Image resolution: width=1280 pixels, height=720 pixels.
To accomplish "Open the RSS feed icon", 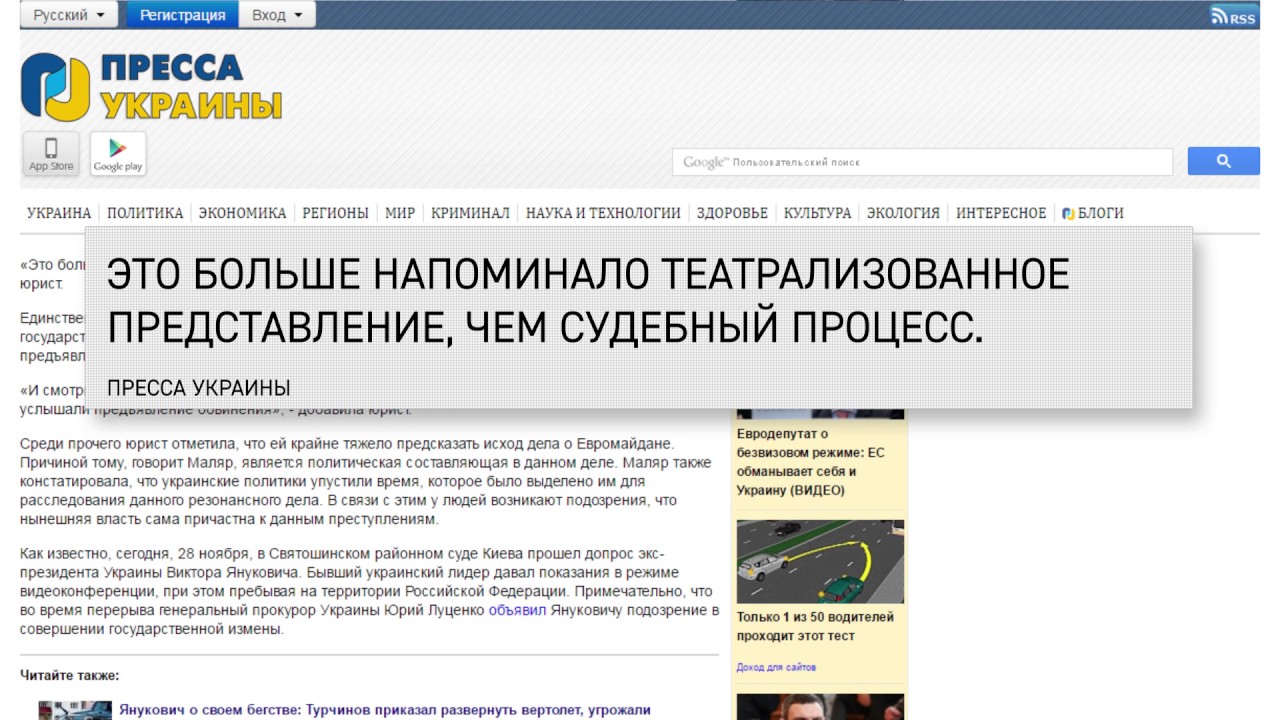I will pos(1233,16).
